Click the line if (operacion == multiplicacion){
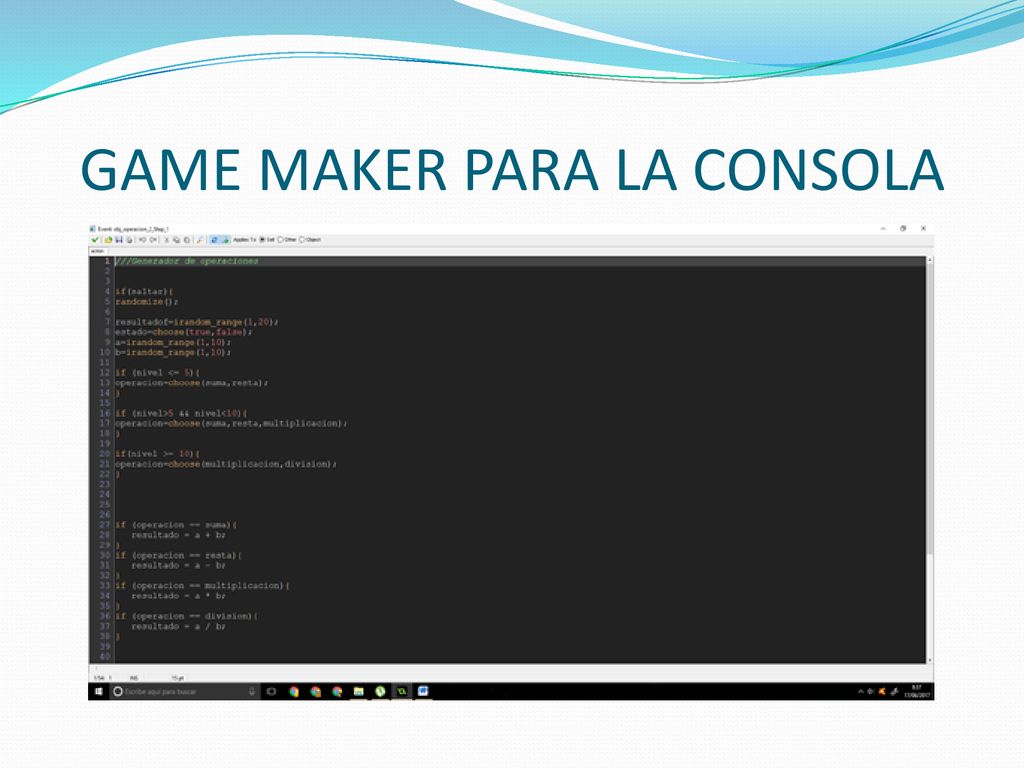 pyautogui.click(x=202, y=585)
